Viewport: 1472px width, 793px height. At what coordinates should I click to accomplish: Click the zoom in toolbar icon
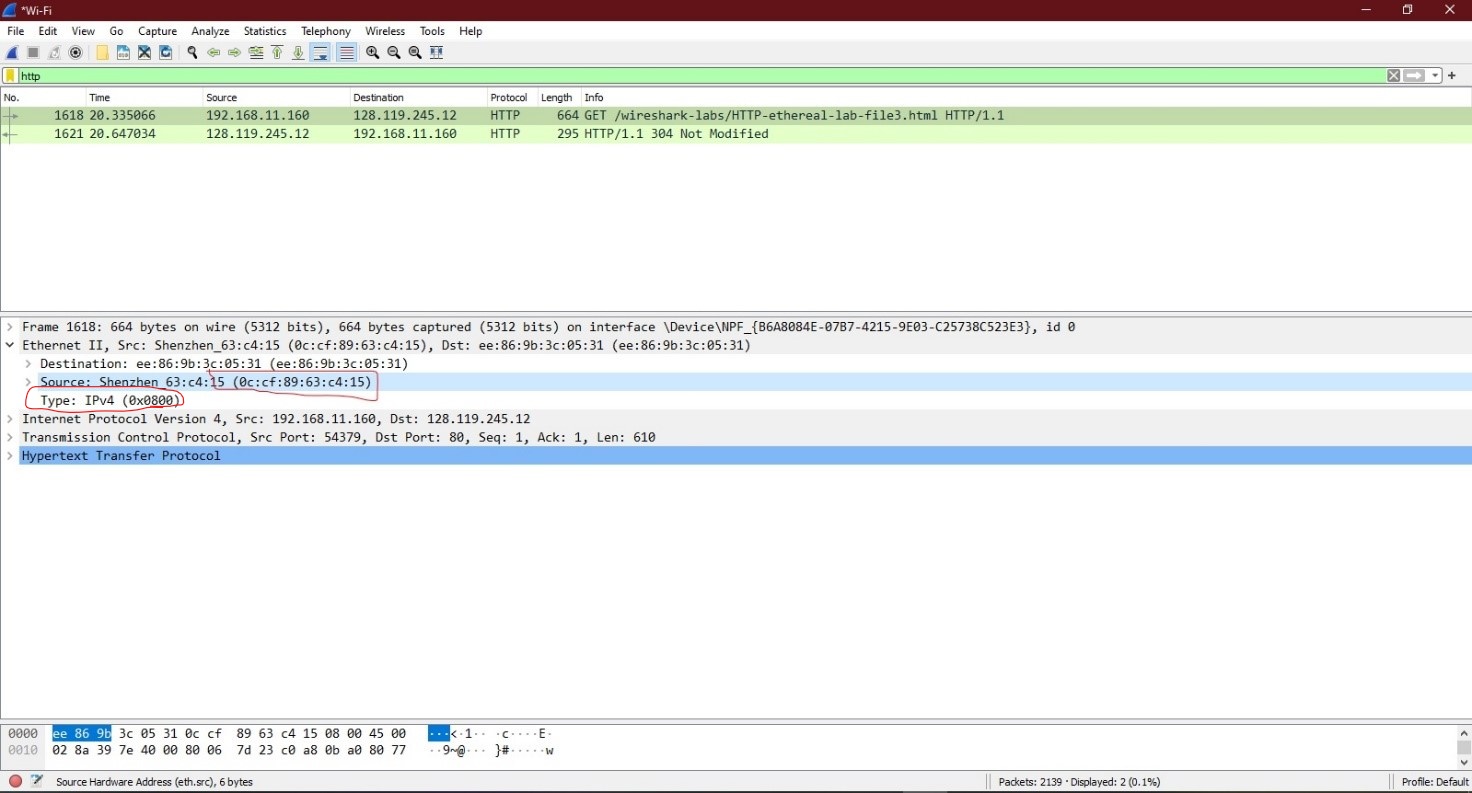click(373, 53)
